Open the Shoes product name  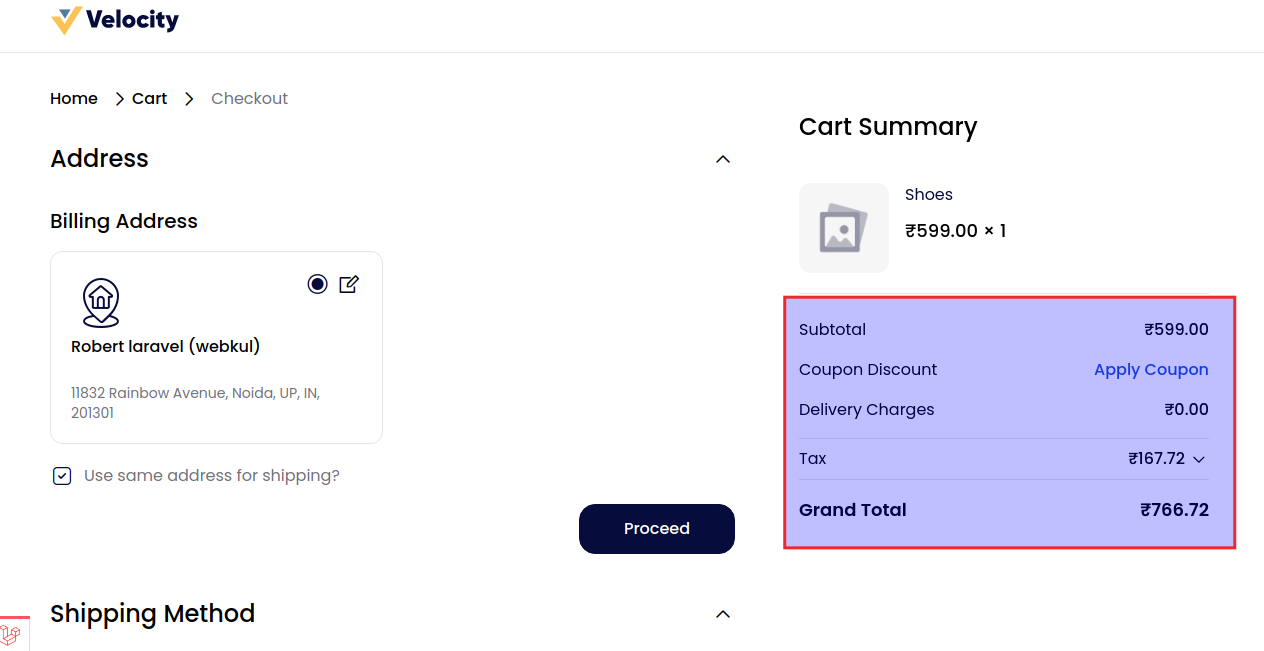coord(929,195)
